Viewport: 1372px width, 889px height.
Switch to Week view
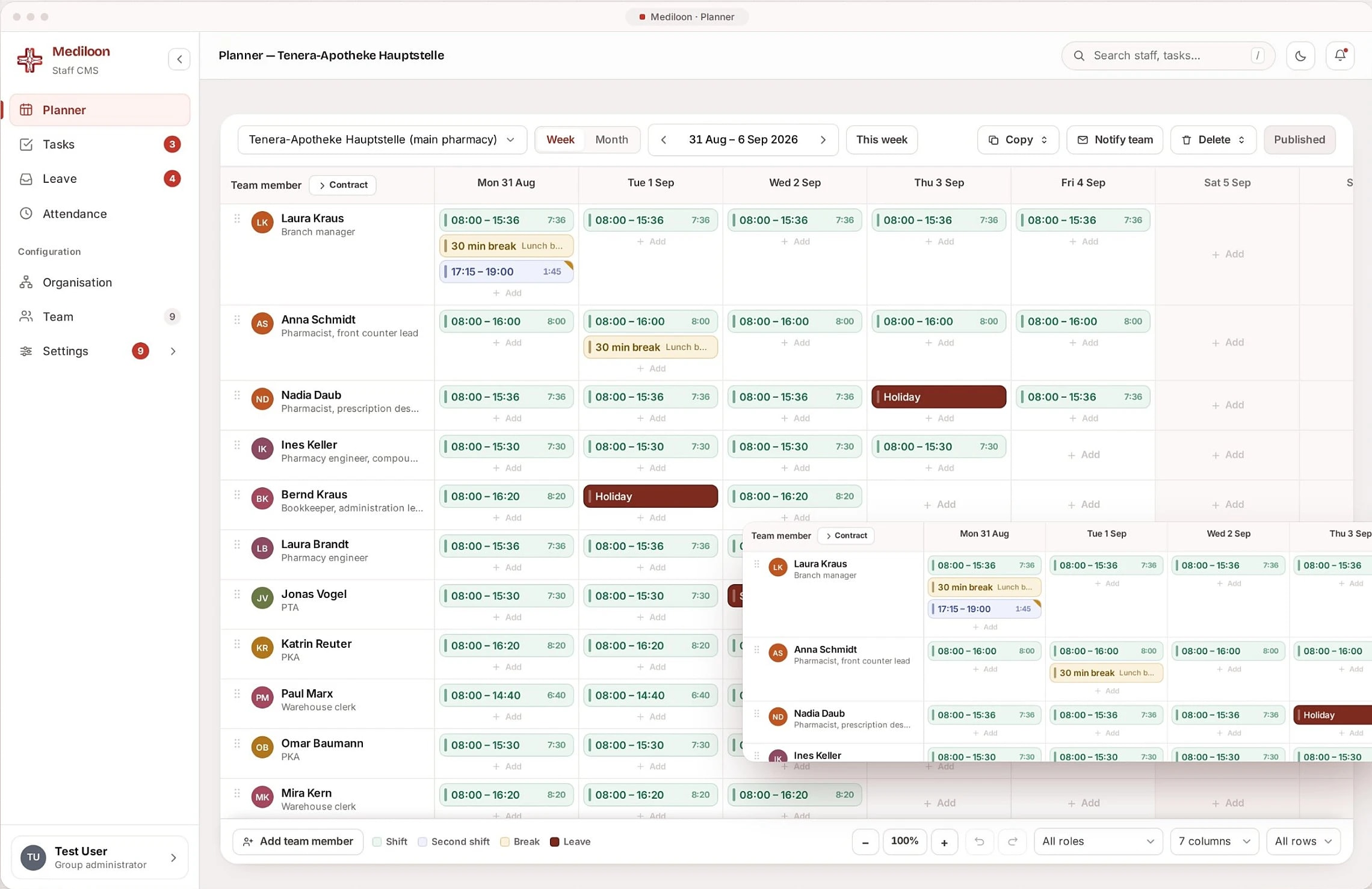560,140
